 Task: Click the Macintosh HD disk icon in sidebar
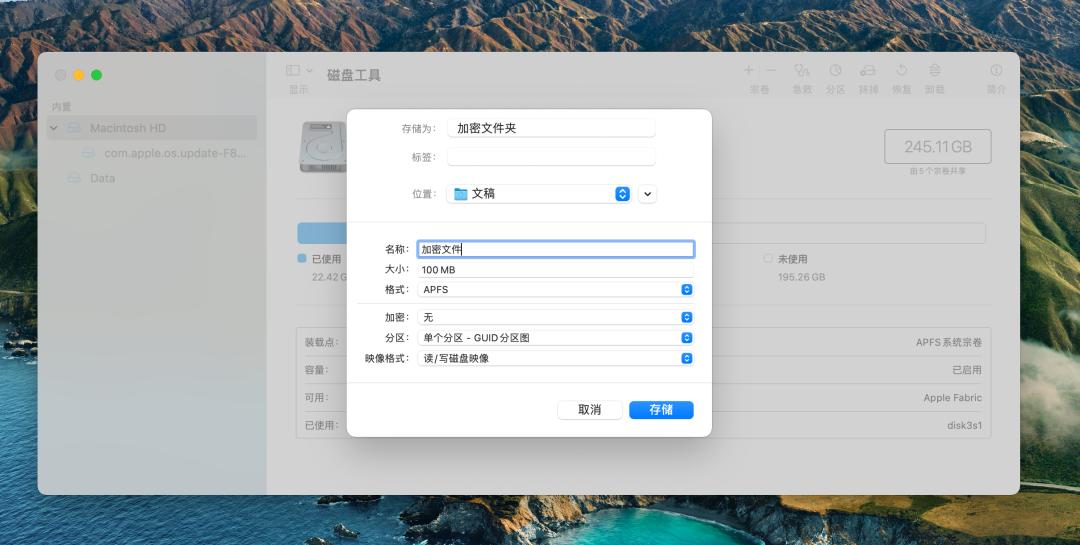[74, 128]
